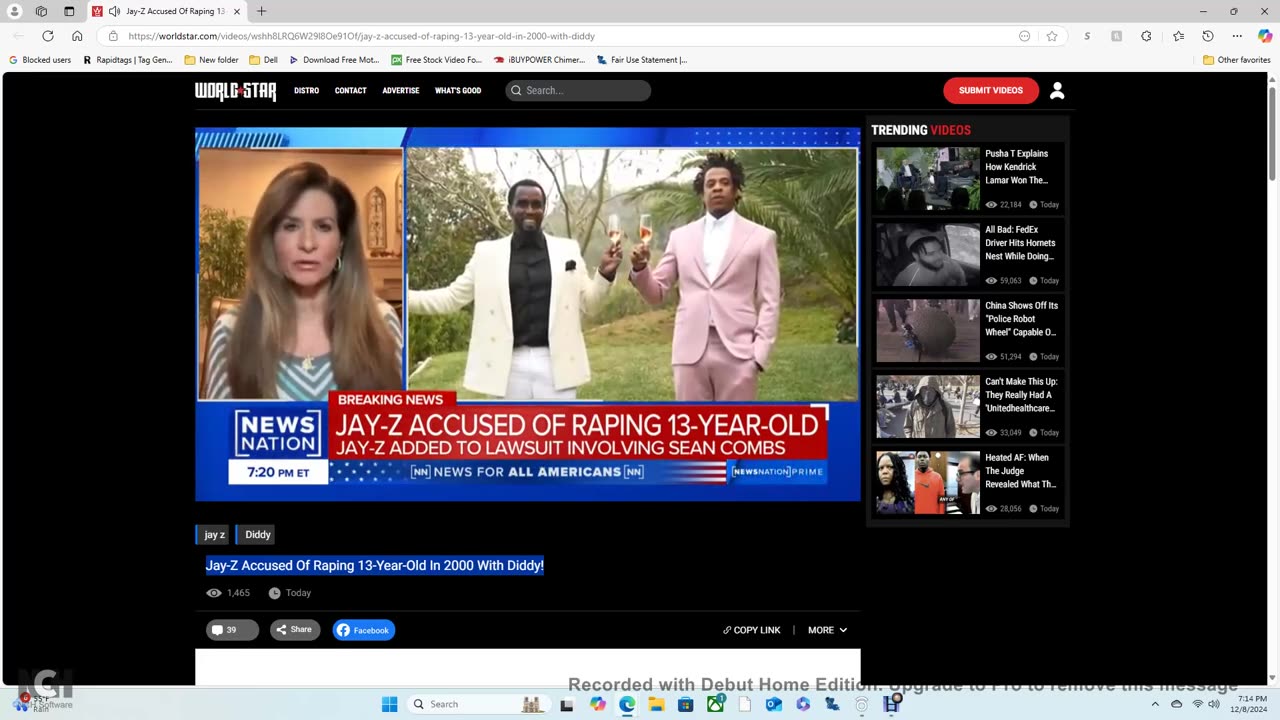1280x720 pixels.
Task: Go to the browser home page
Action: click(x=77, y=36)
